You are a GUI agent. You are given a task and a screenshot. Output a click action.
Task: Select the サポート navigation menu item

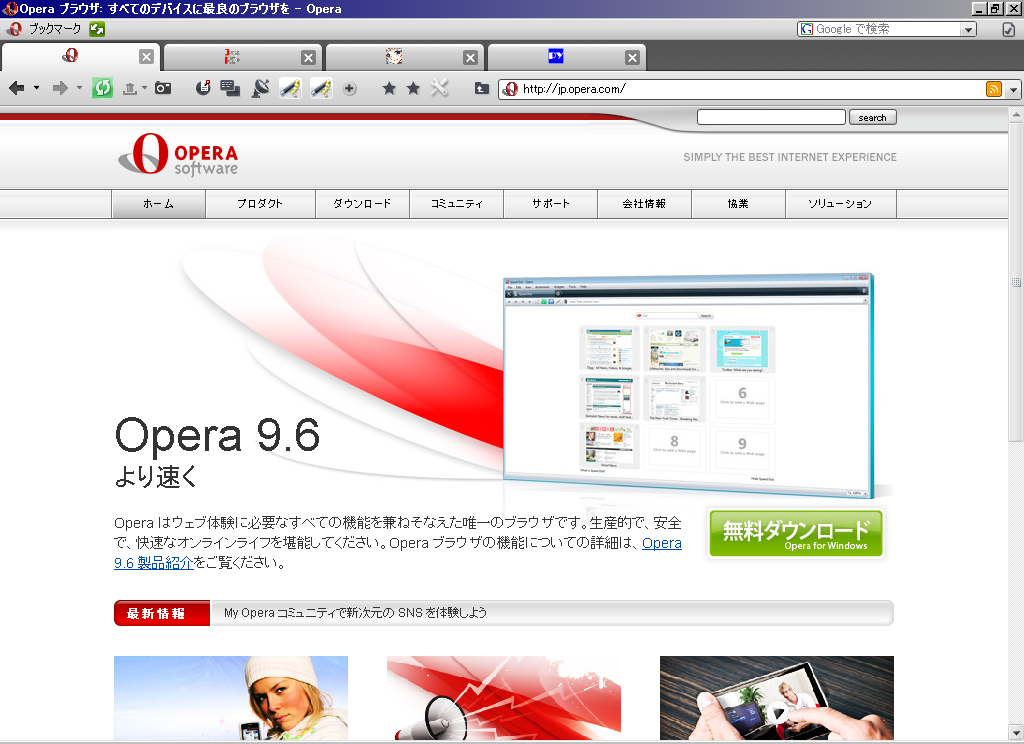click(551, 204)
